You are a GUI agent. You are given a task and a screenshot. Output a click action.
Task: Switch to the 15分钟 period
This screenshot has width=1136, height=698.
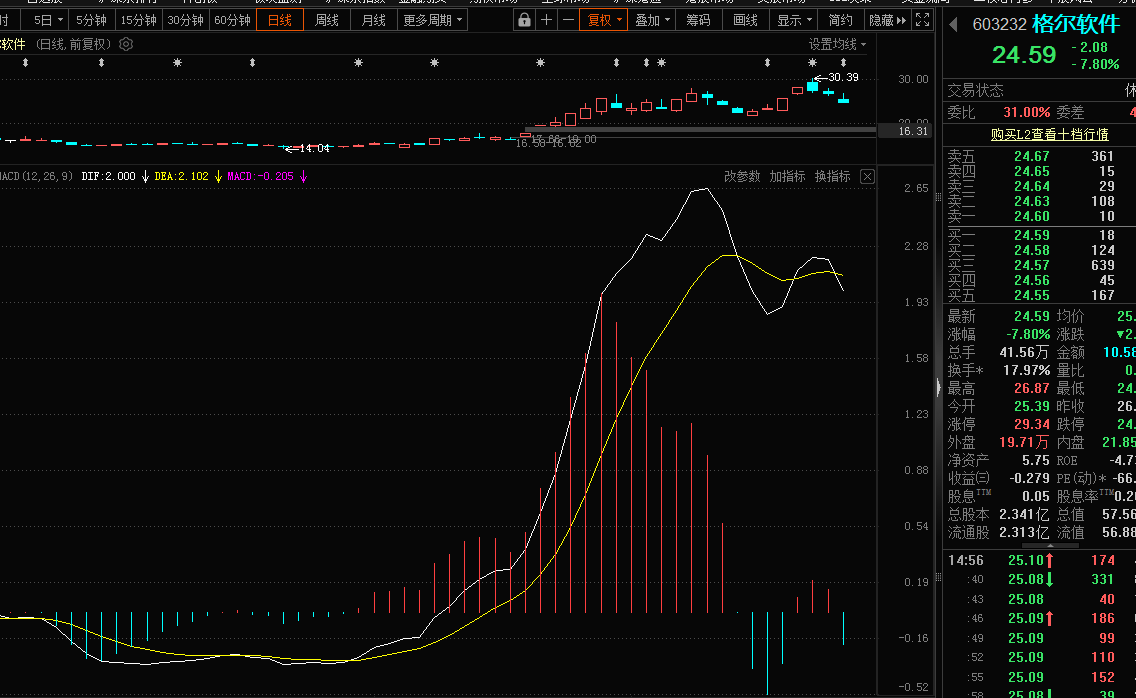point(138,20)
